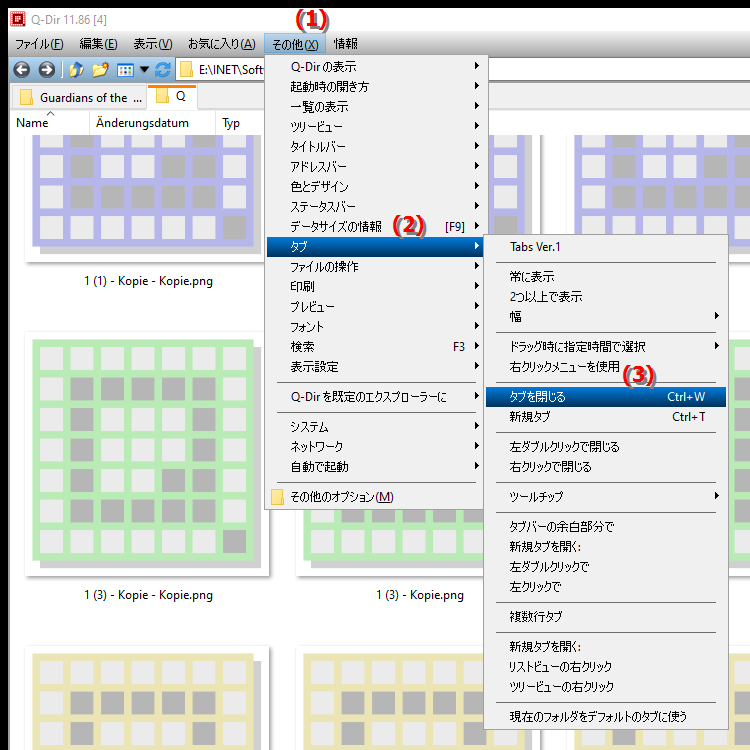The width and height of the screenshot is (750, 750).
Task: Click the Q-Dir application icon in title bar
Action: pos(18,20)
